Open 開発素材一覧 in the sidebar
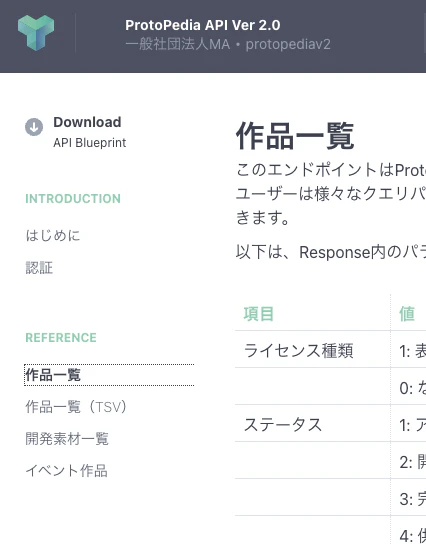Screen dimensions: 426x545 click(67, 439)
